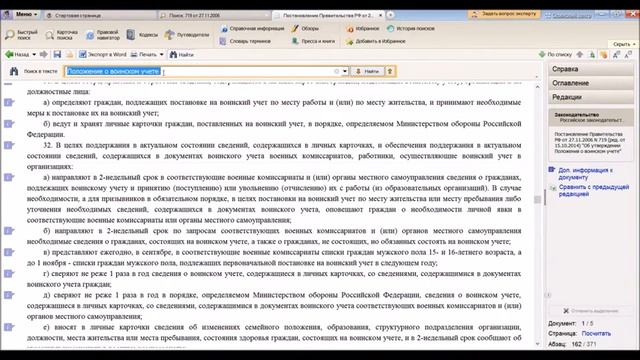The image size is (640, 360).
Task: Click the gray up arrow next to По списку
Action: coord(580,54)
